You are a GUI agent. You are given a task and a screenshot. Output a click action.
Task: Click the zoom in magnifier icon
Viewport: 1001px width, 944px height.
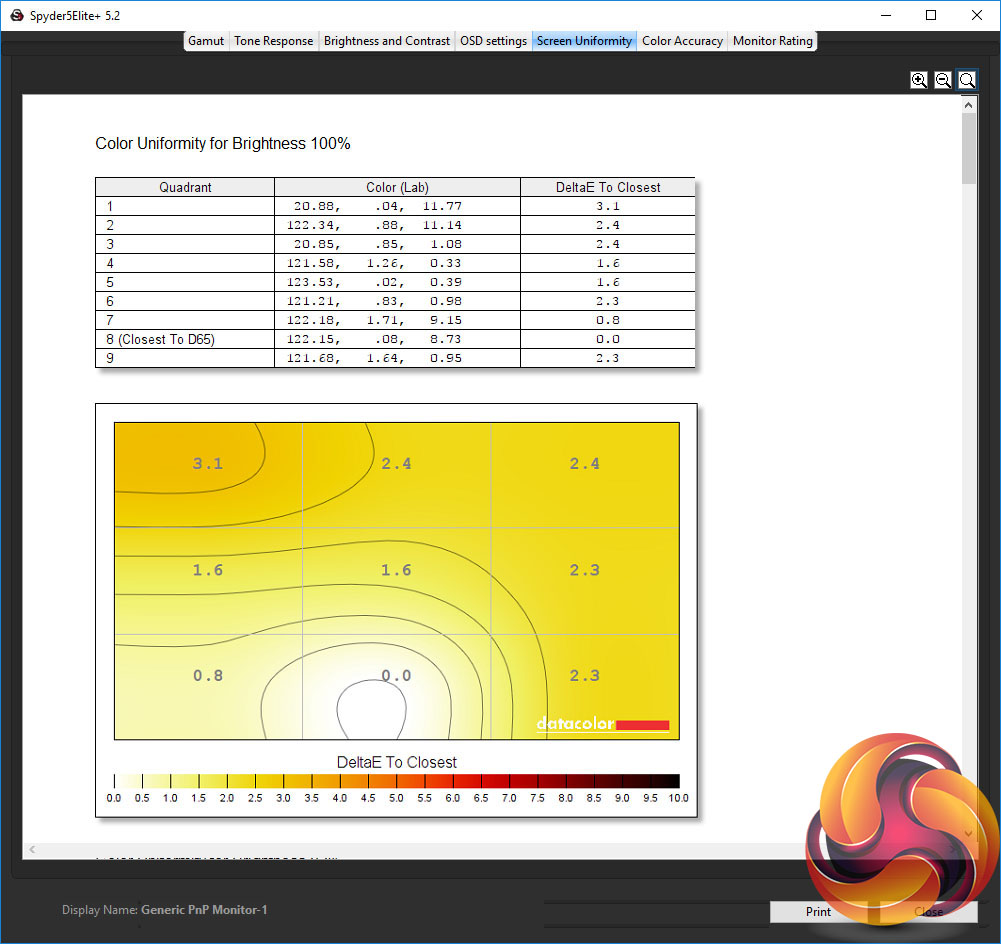click(919, 80)
